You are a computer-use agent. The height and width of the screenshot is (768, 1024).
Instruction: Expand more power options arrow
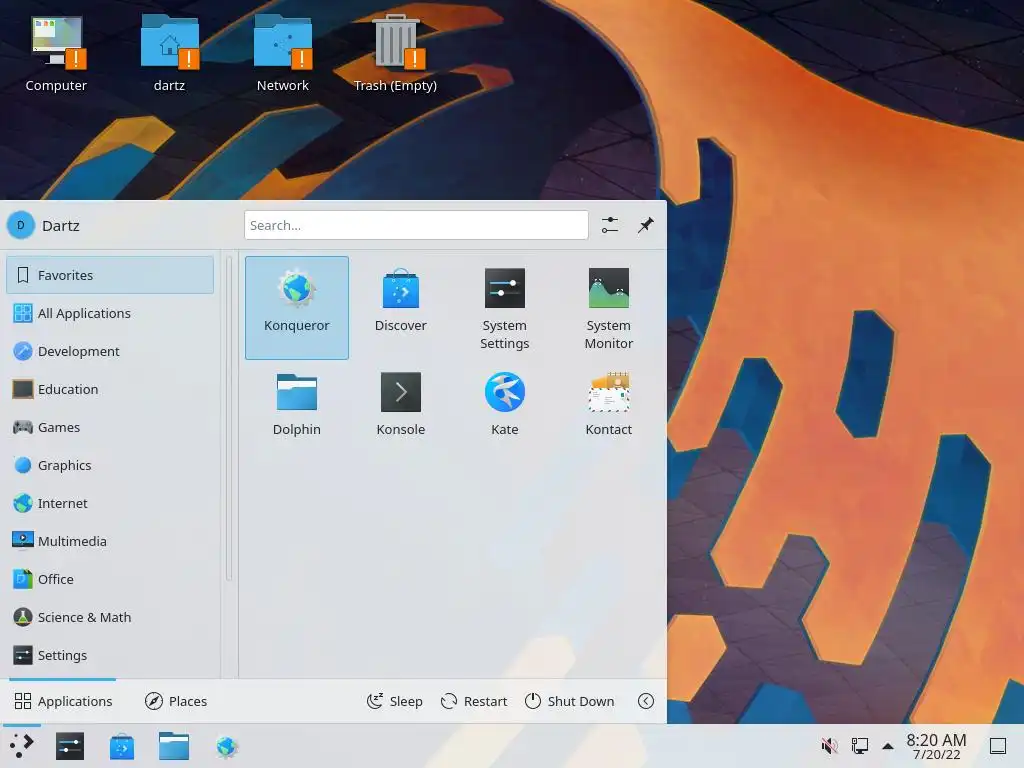tap(645, 701)
